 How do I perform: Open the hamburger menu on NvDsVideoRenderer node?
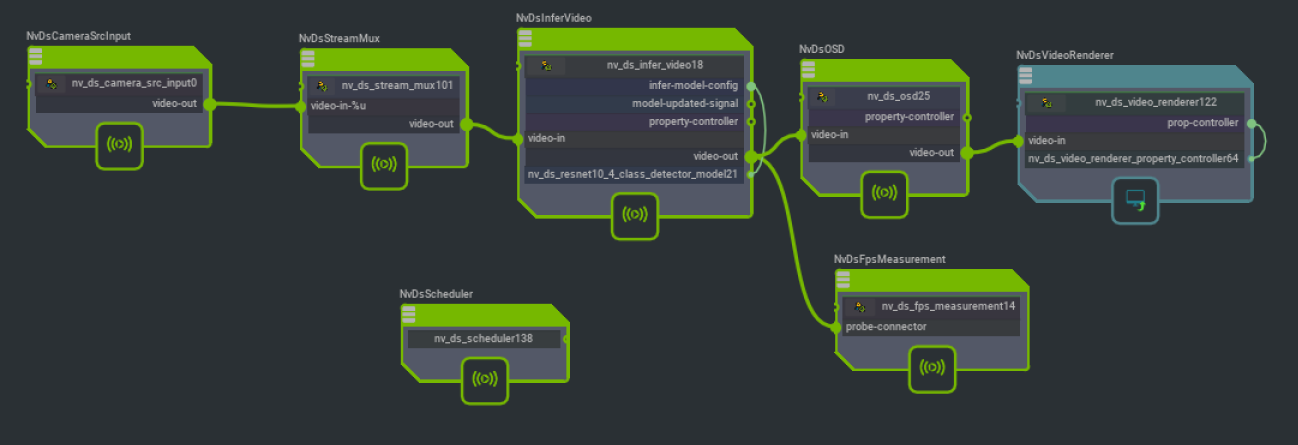click(1026, 76)
